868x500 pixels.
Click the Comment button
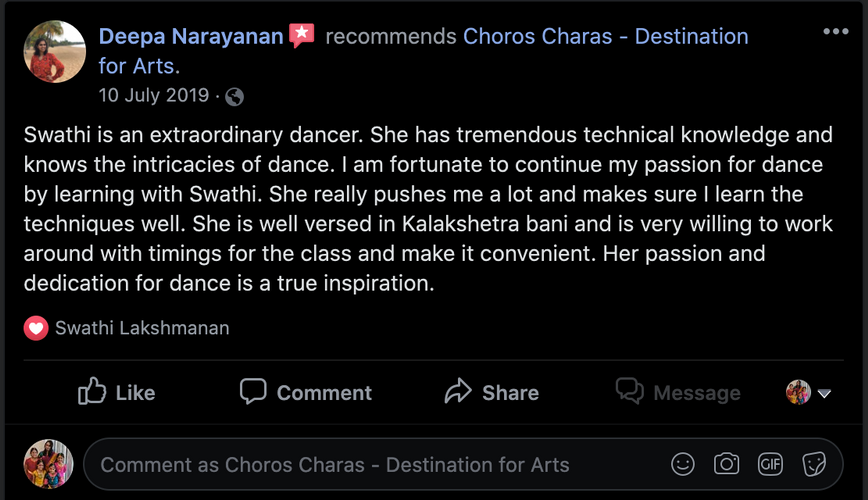point(306,392)
